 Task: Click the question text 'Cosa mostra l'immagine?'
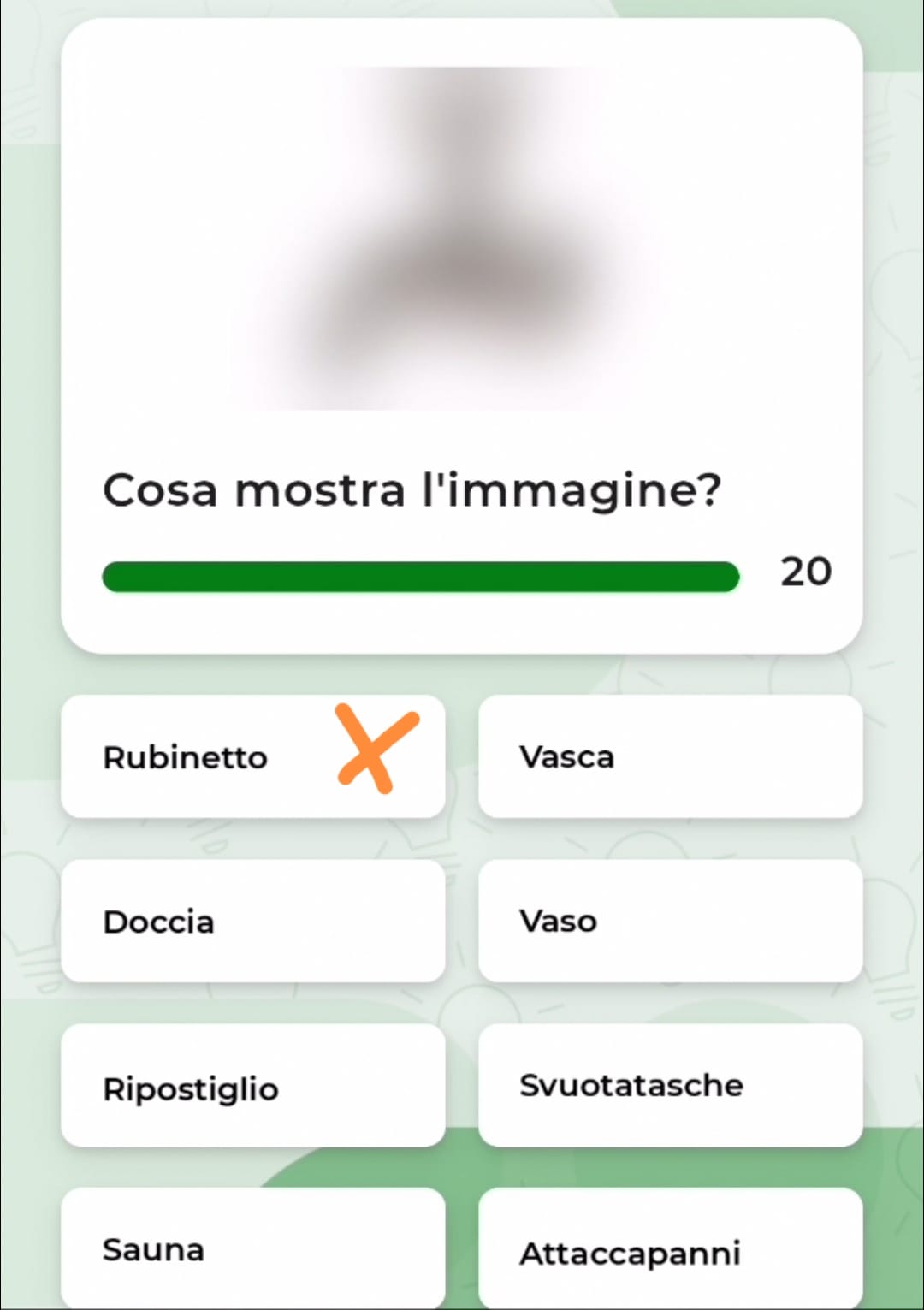[x=412, y=491]
